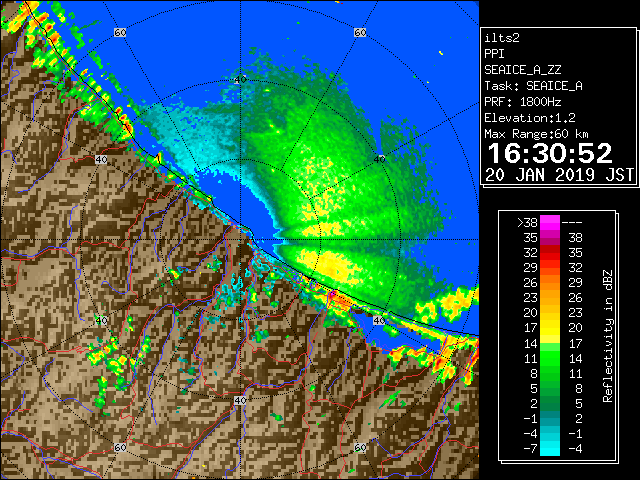Click the "60" ring label southwest over land
This screenshot has height=480, width=640.
pos(120,448)
